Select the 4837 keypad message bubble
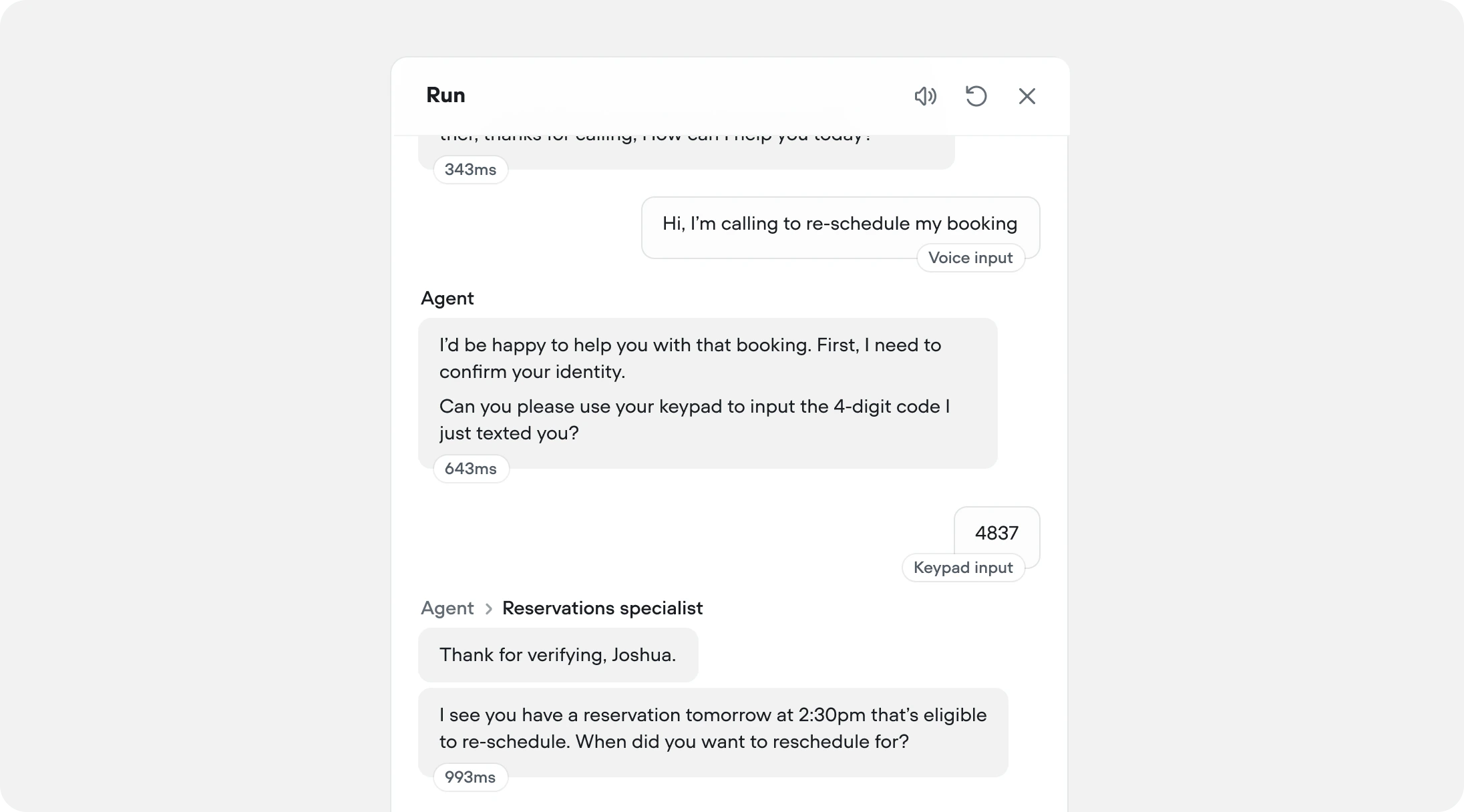Image resolution: width=1464 pixels, height=812 pixels. point(996,533)
